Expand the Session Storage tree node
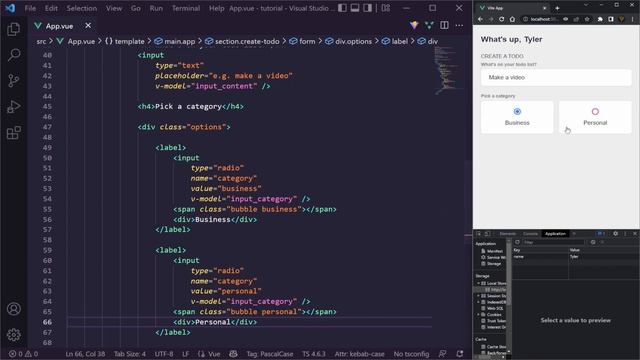This screenshot has width=640, height=360. coord(478,296)
